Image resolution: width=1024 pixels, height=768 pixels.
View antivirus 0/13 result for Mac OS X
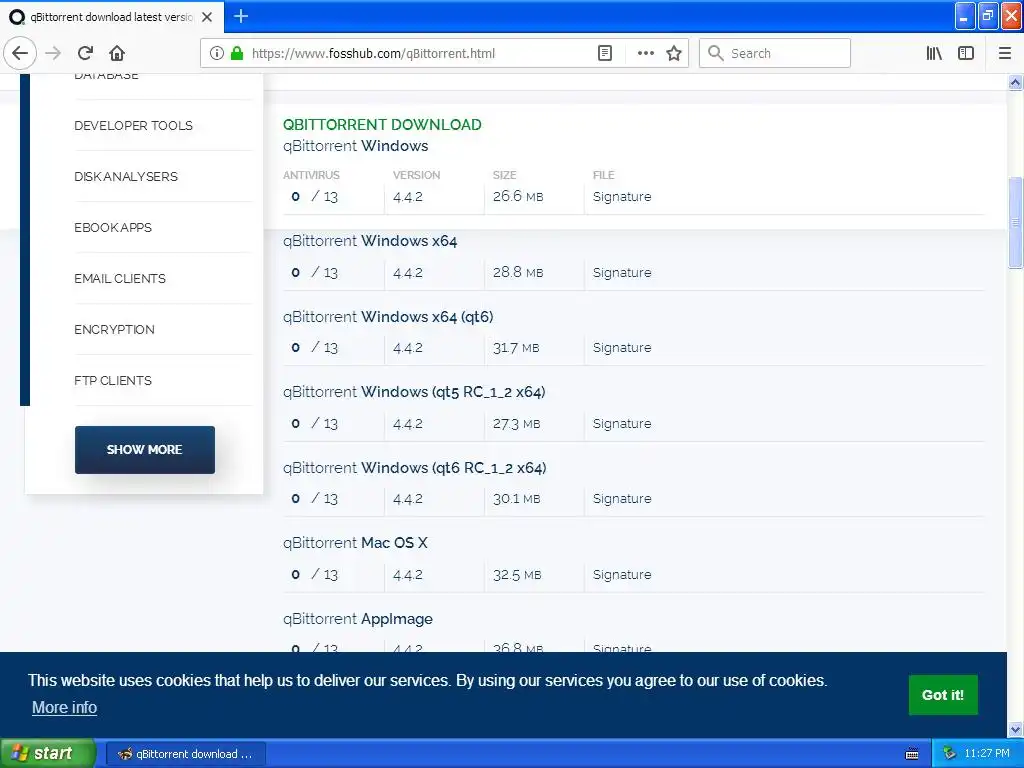point(314,575)
